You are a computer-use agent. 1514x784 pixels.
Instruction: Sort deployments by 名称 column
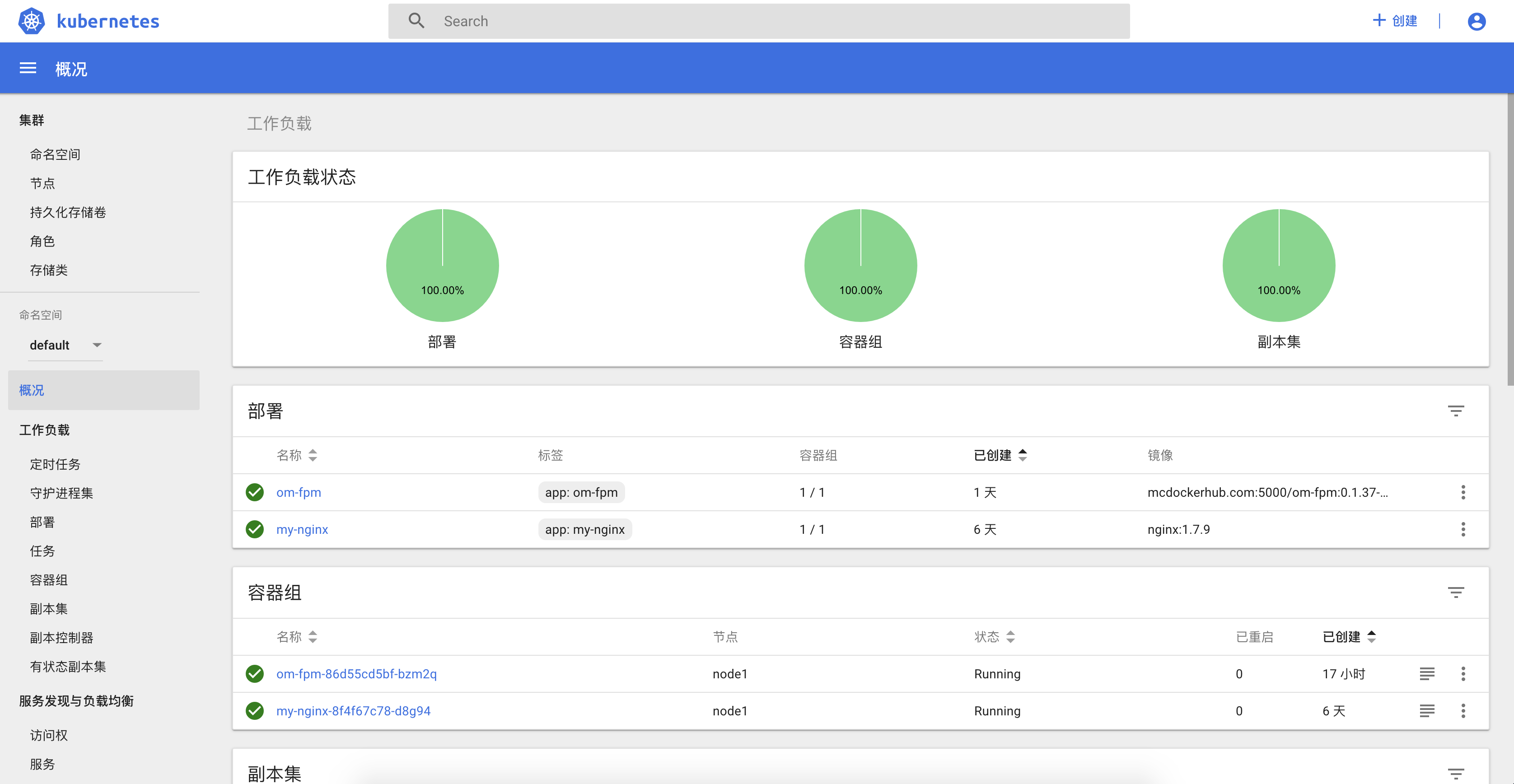point(297,455)
